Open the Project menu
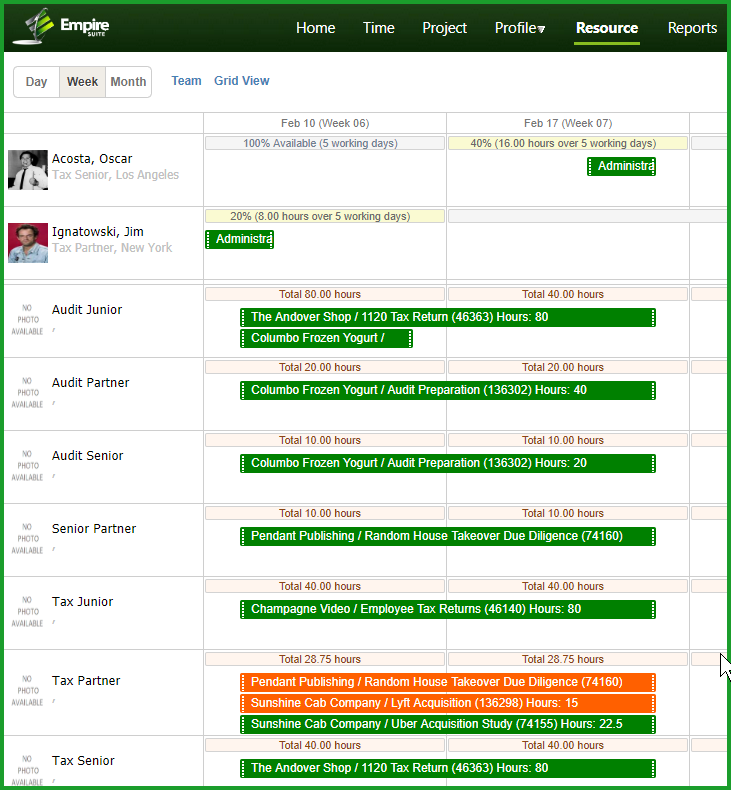The image size is (731, 790). tap(444, 28)
